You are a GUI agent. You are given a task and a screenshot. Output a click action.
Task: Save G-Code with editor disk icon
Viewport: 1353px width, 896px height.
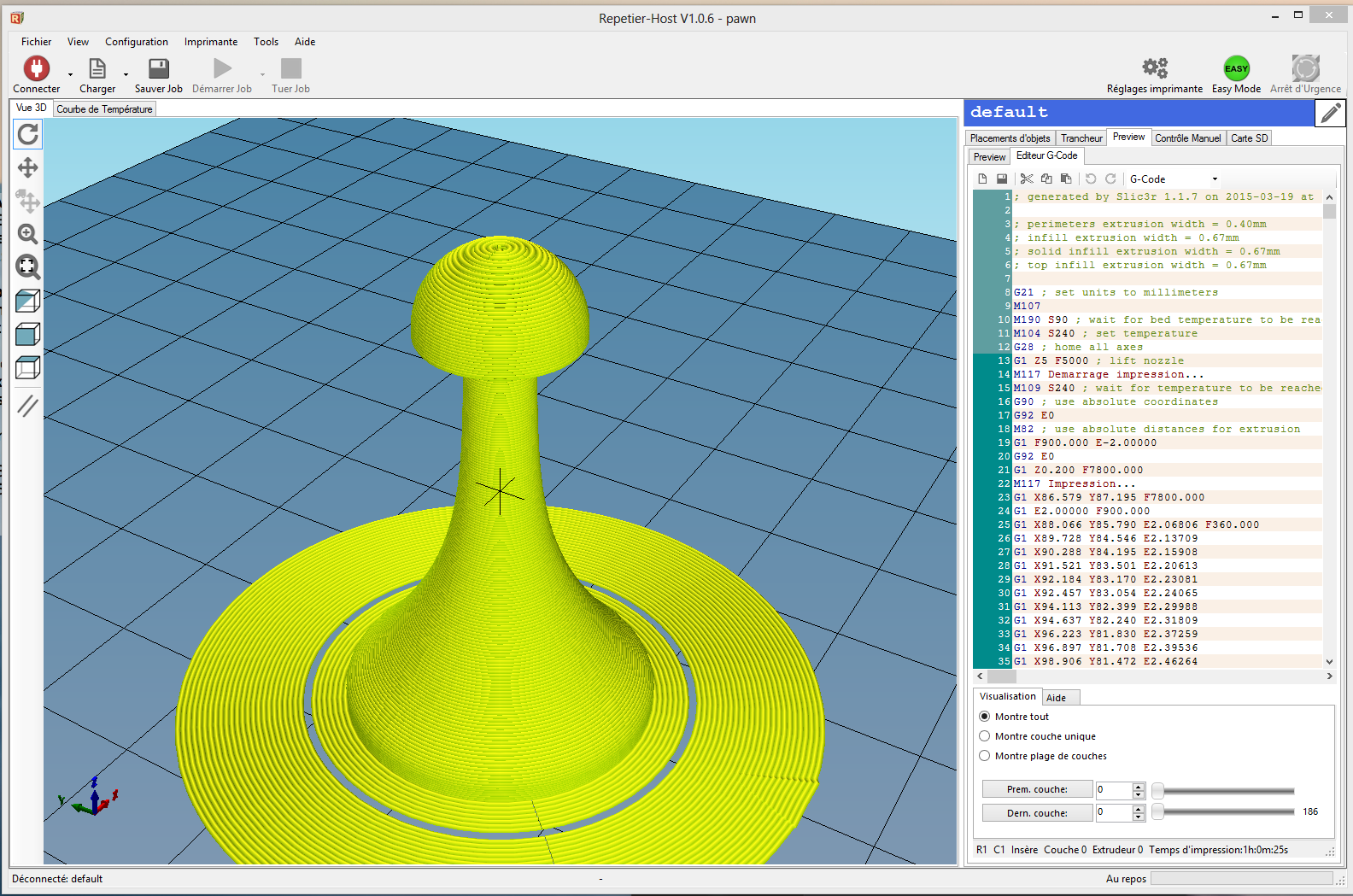click(1002, 179)
